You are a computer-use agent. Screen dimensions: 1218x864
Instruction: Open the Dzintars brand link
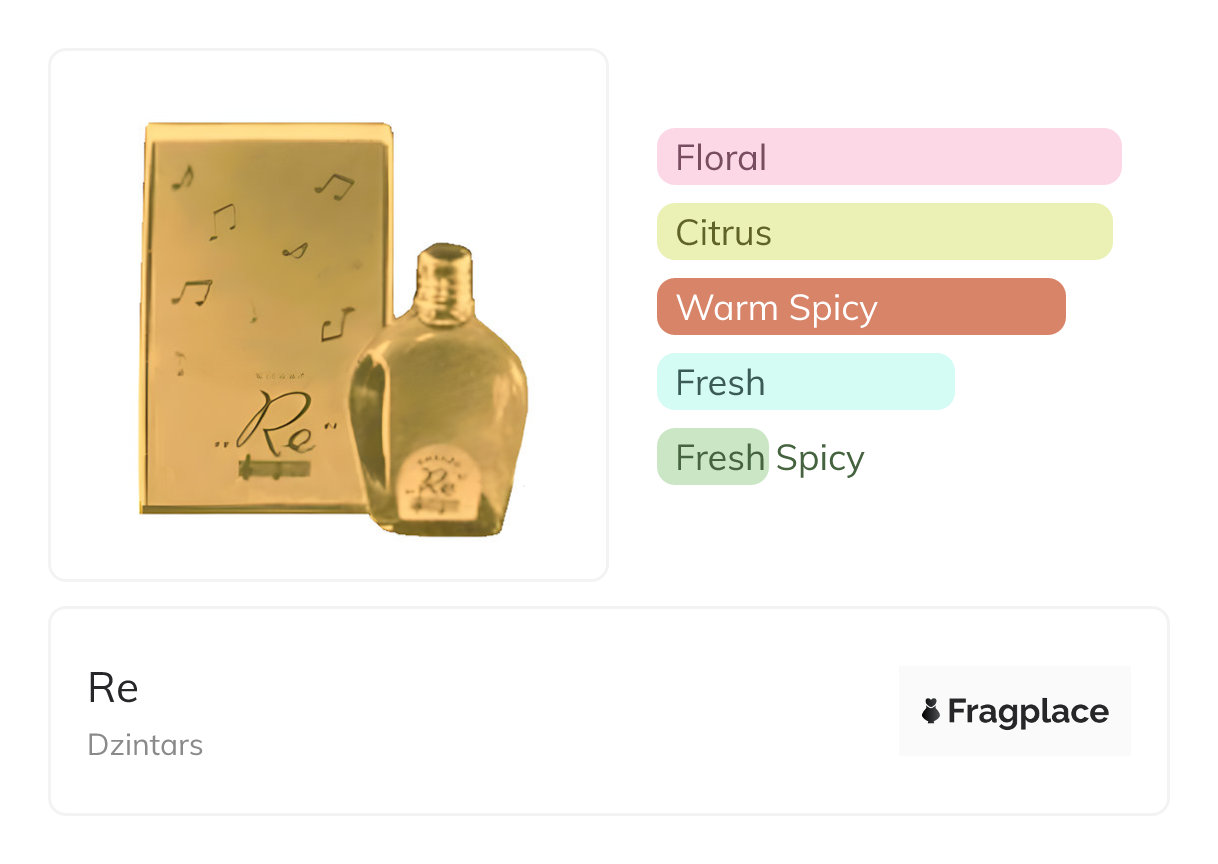click(x=145, y=745)
